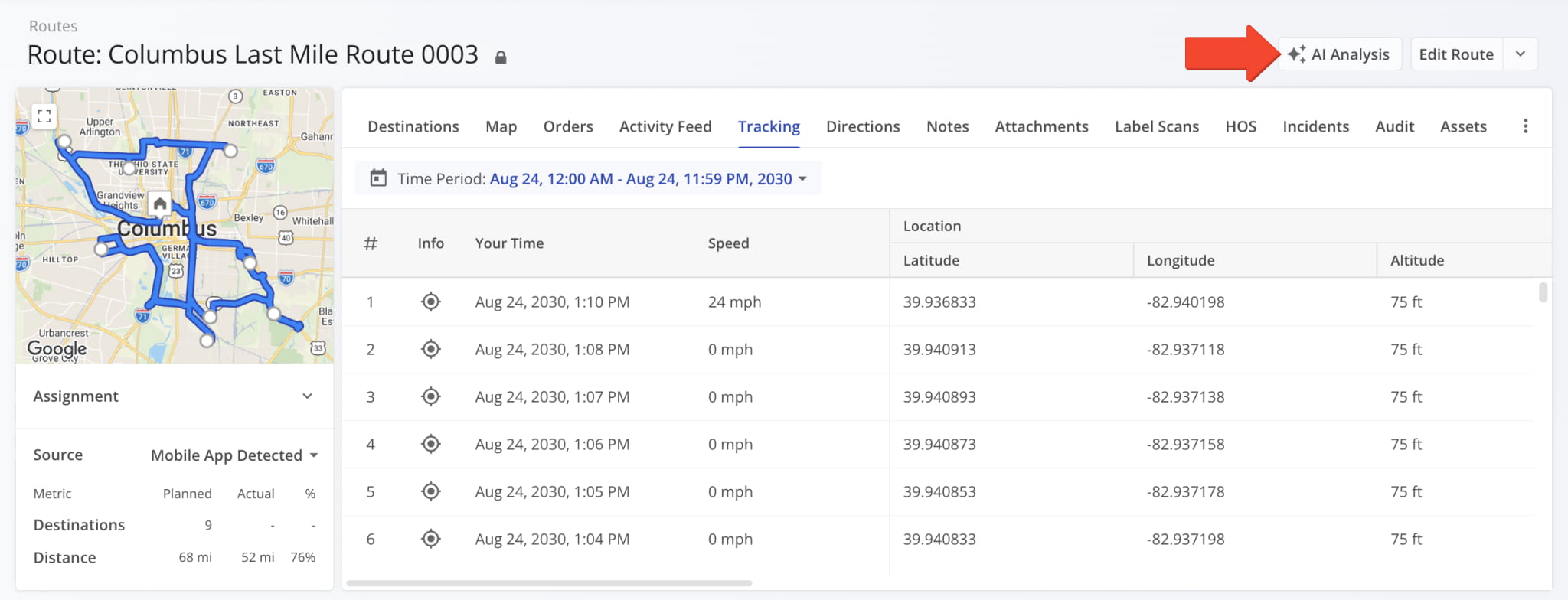Select longitude value -82.937118
1568x600 pixels.
[1185, 349]
